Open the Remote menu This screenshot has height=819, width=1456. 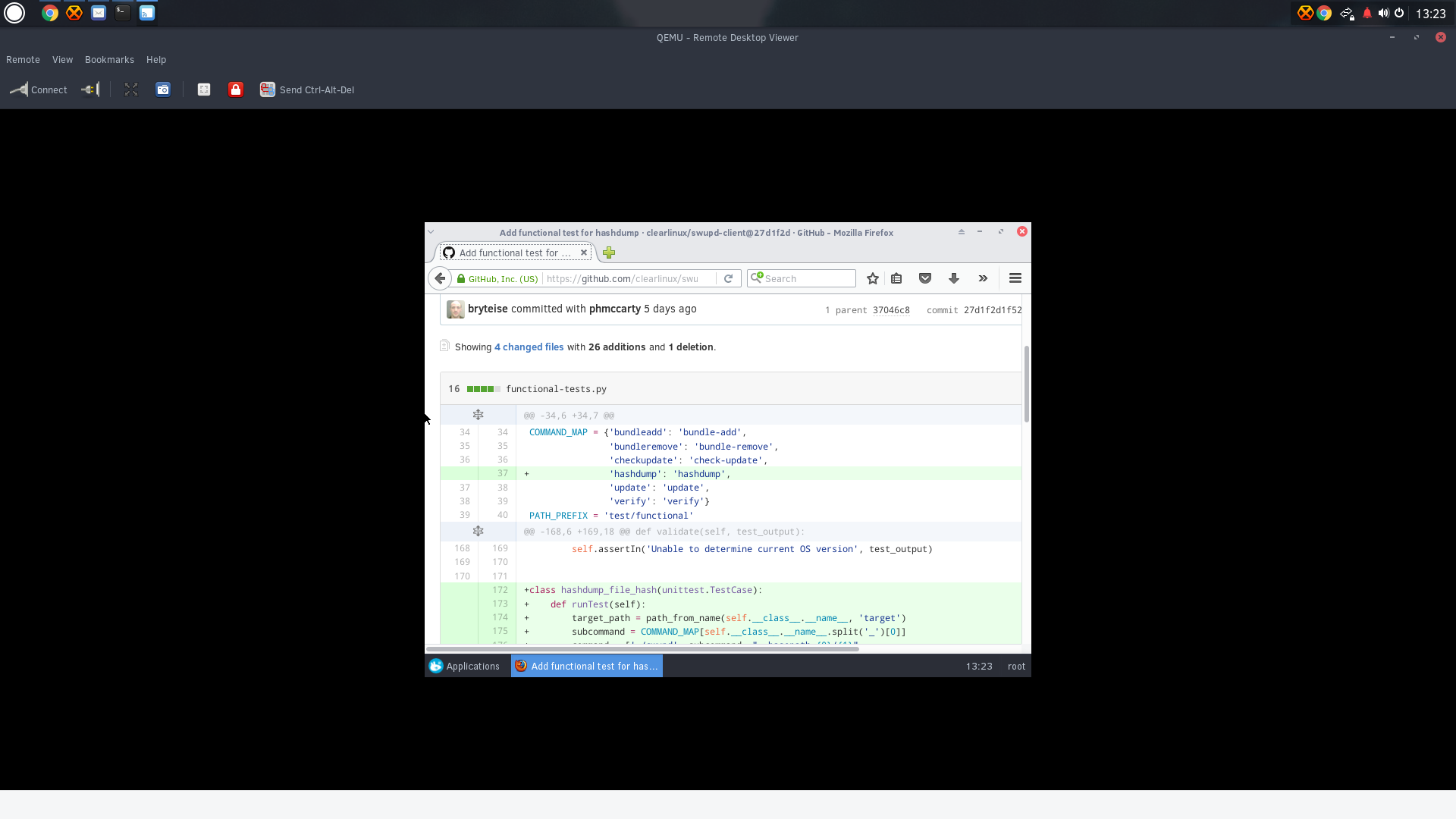pyautogui.click(x=23, y=60)
